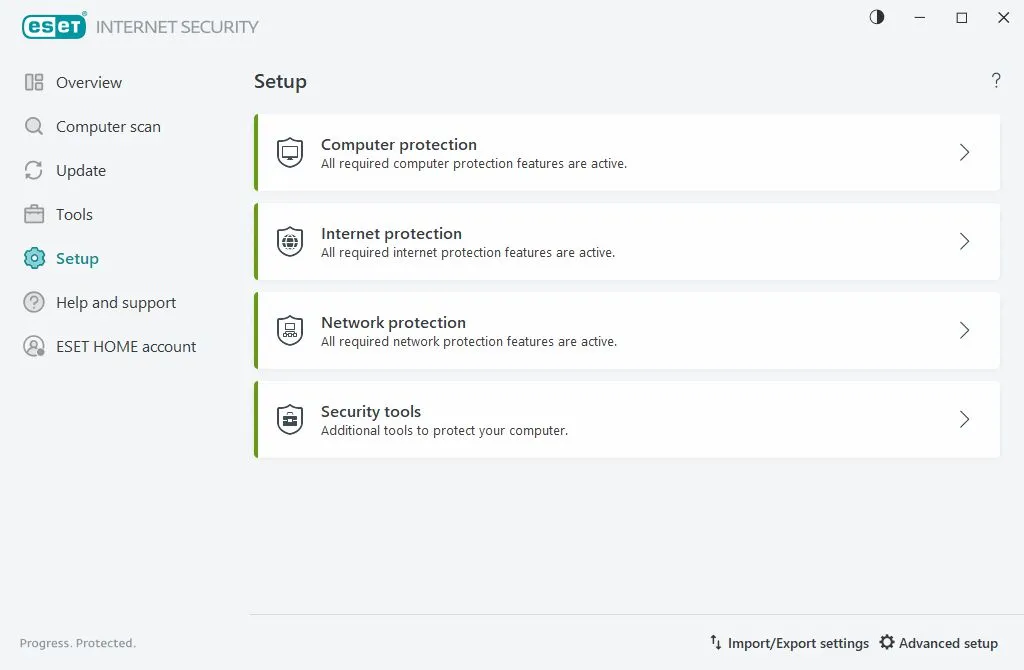Click the Computer scan magnifier icon

[x=34, y=126]
